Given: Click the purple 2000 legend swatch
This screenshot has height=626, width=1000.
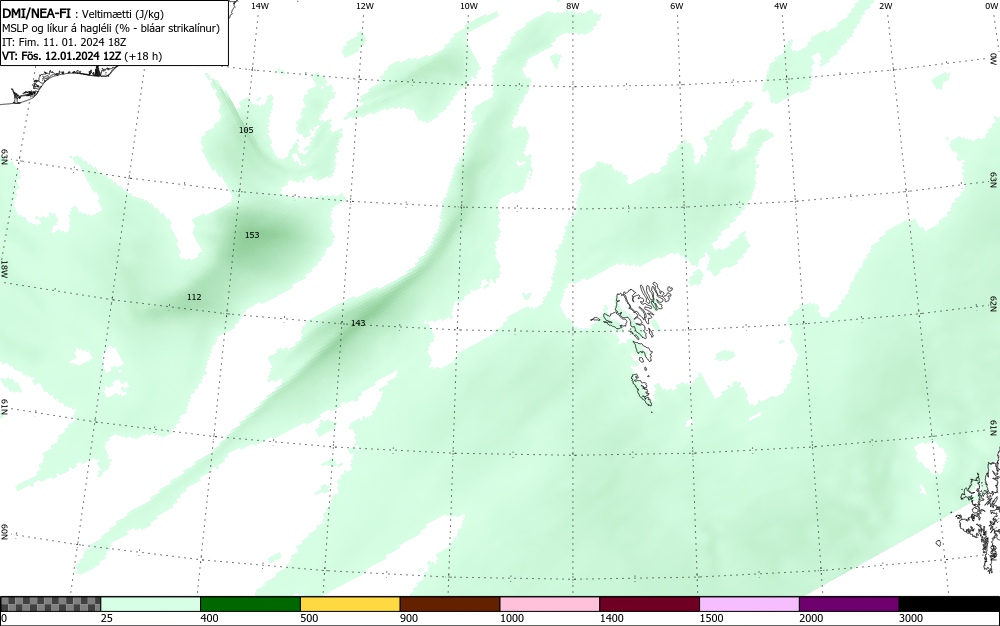Looking at the screenshot, I should tap(849, 604).
